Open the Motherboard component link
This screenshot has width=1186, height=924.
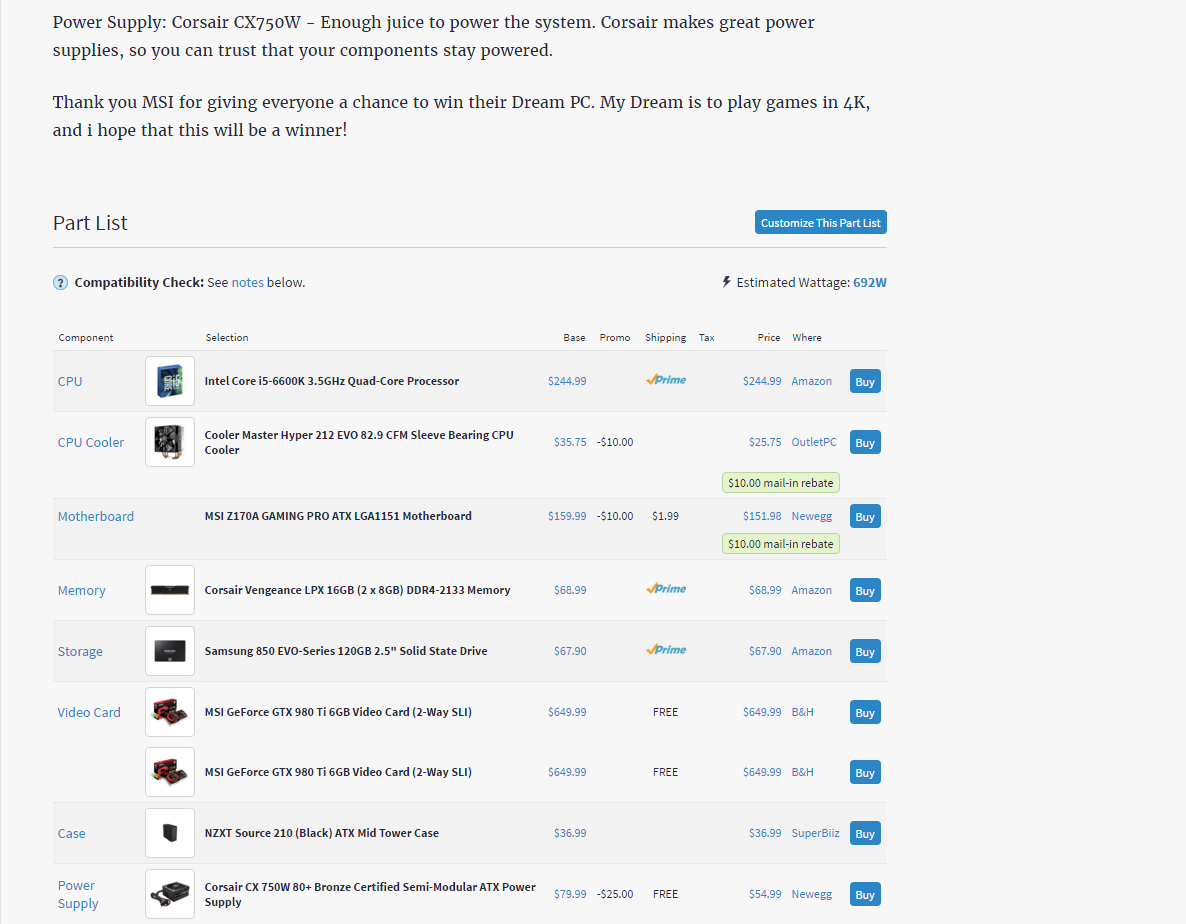pos(95,516)
